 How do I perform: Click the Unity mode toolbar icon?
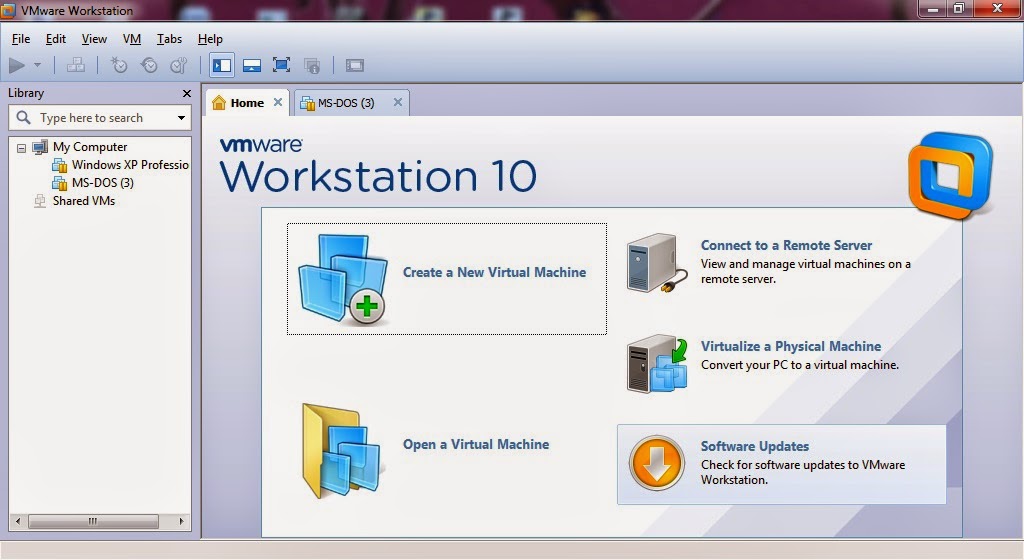click(312, 65)
